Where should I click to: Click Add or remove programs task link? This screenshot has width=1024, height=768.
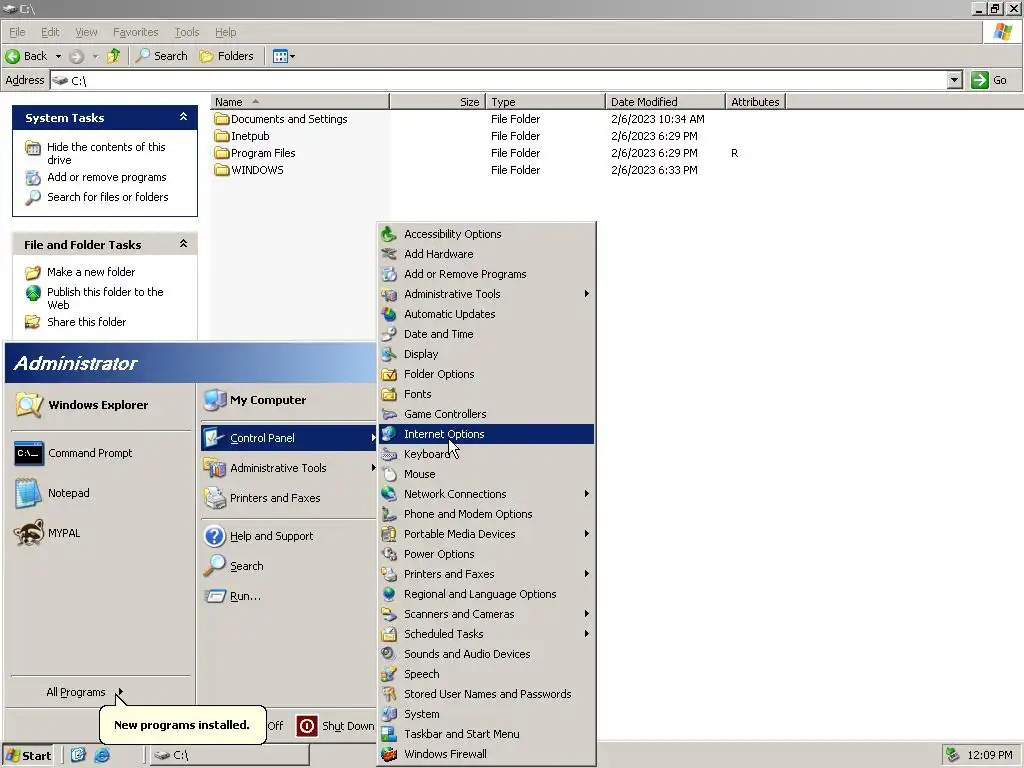tap(106, 177)
